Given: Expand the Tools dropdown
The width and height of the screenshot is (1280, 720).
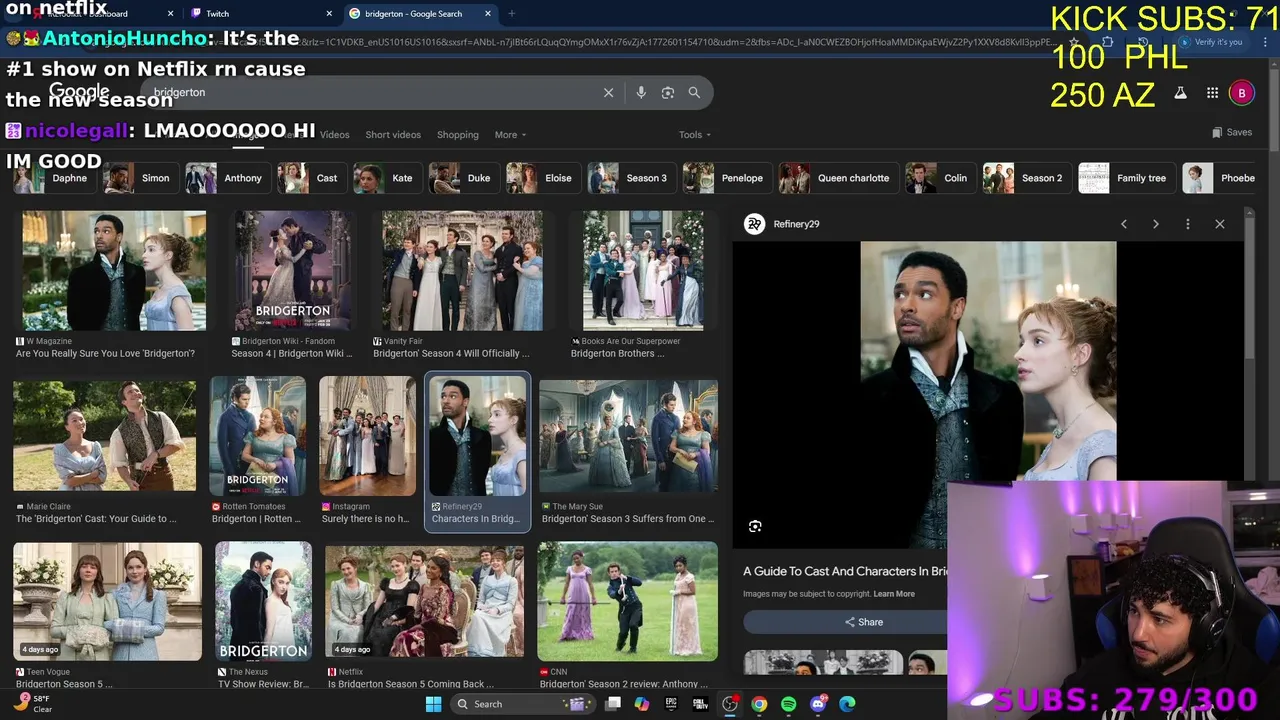Looking at the screenshot, I should pos(695,135).
